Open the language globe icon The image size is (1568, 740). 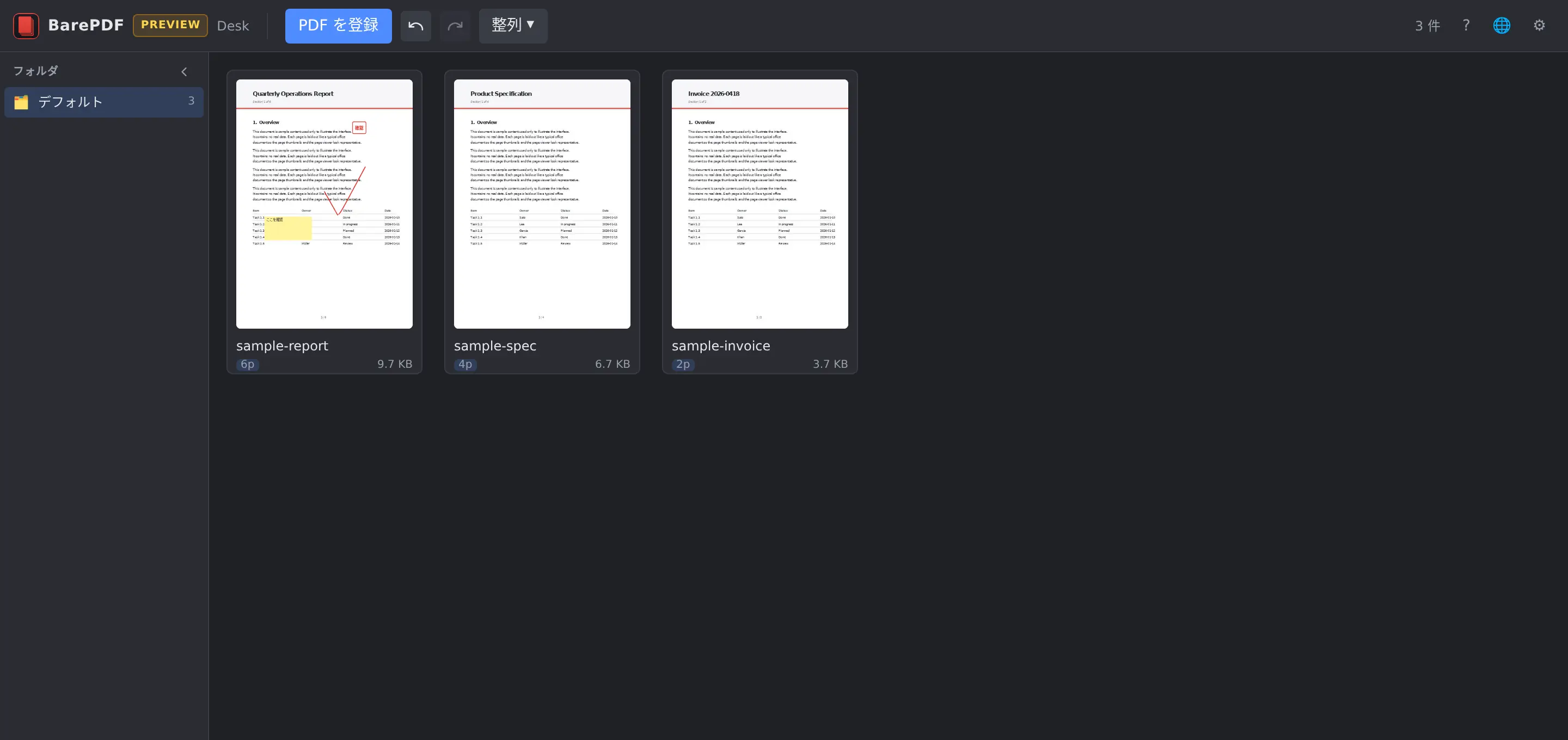[1502, 26]
